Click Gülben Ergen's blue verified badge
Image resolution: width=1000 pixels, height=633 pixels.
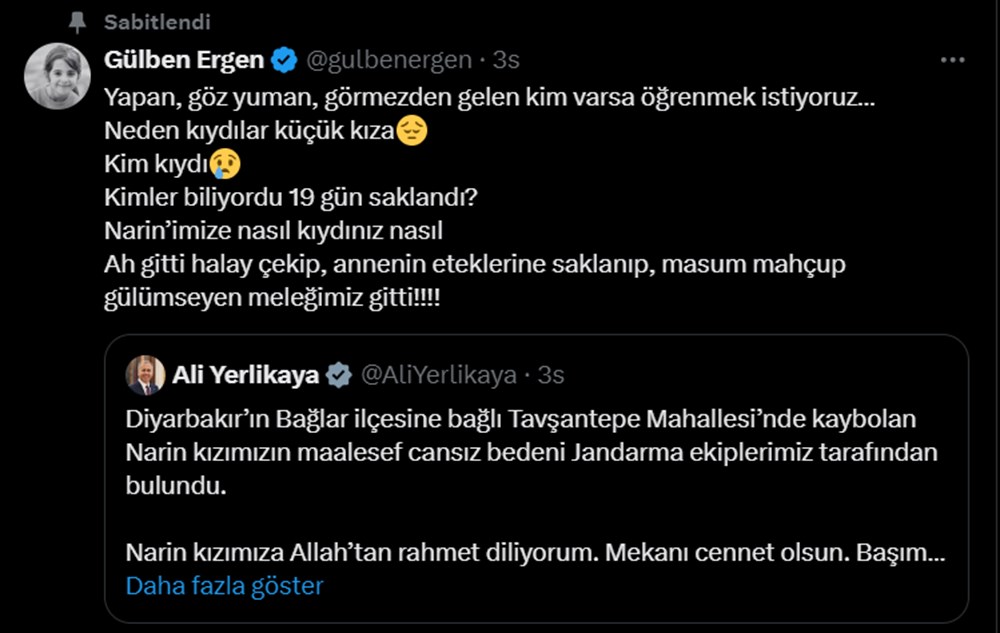tap(283, 59)
